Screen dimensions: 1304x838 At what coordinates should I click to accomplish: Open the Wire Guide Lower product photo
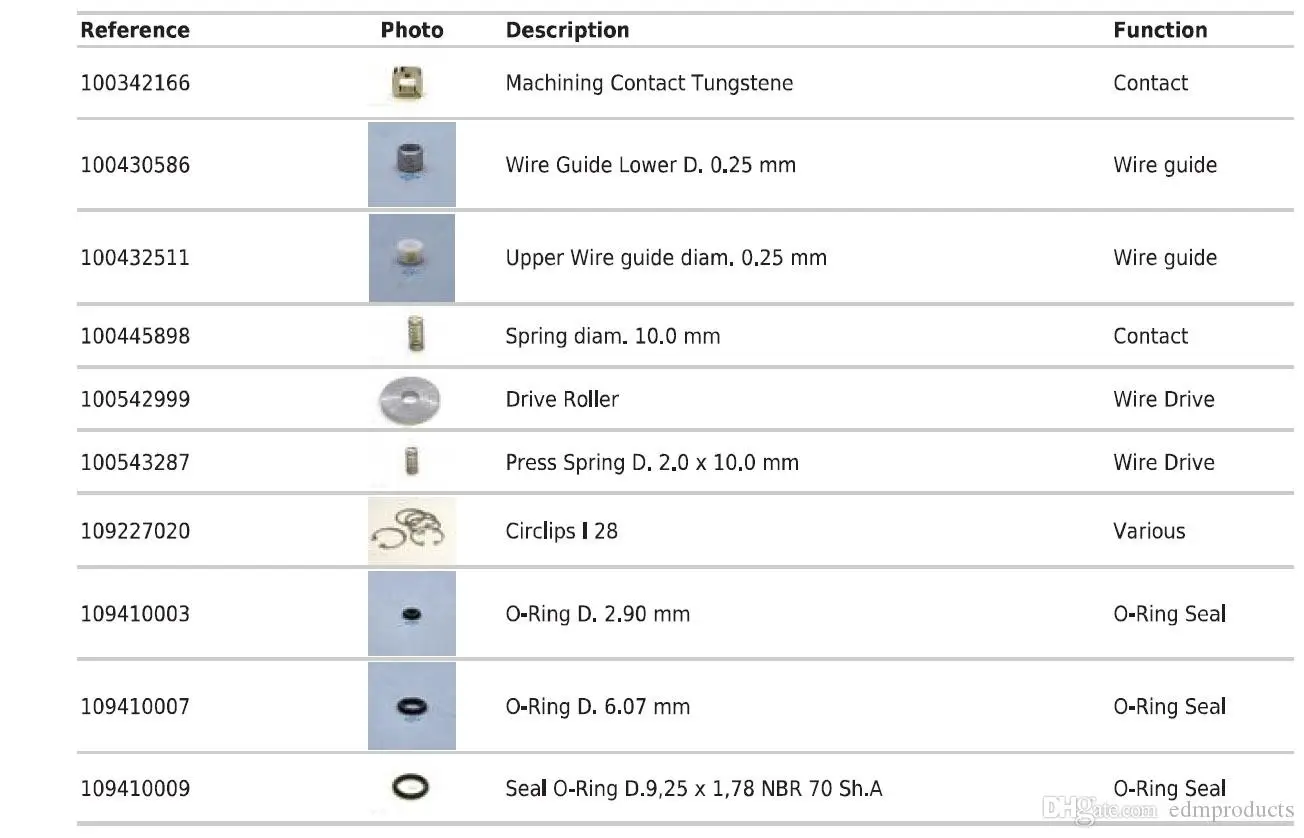click(411, 165)
